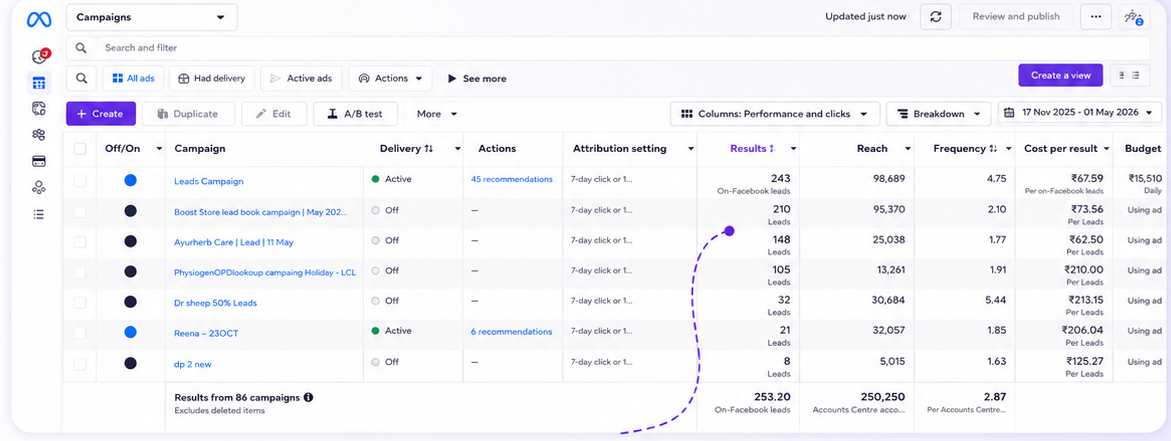1171x441 pixels.
Task: Open the Campaigns selector dropdown
Action: [152, 17]
